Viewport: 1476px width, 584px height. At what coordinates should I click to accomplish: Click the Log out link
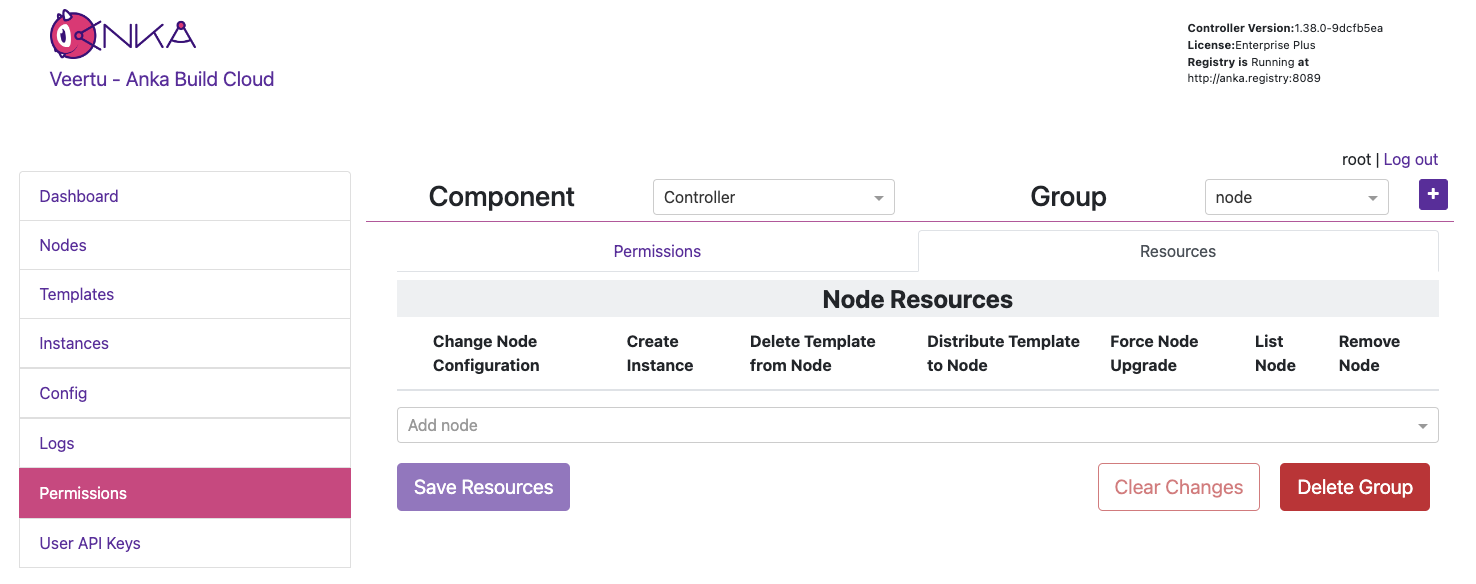1410,159
